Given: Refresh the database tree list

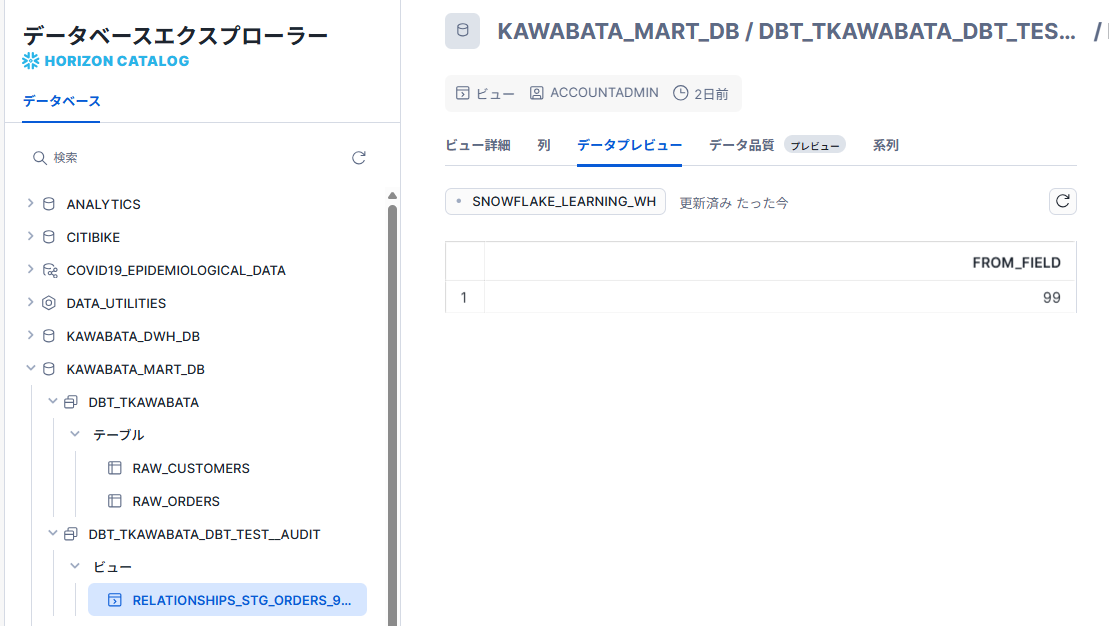Looking at the screenshot, I should click(359, 158).
